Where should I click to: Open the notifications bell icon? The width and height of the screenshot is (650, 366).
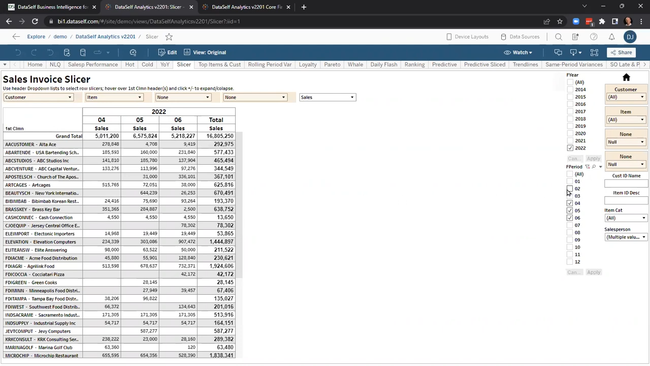611,37
